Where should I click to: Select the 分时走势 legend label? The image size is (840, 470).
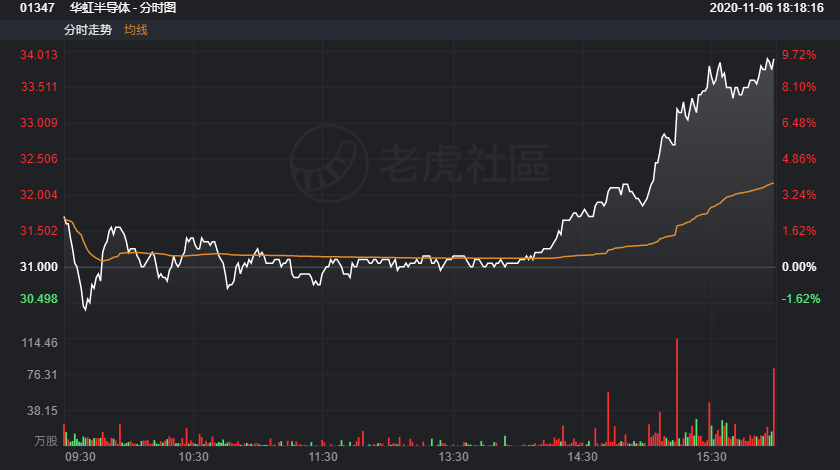[88, 30]
